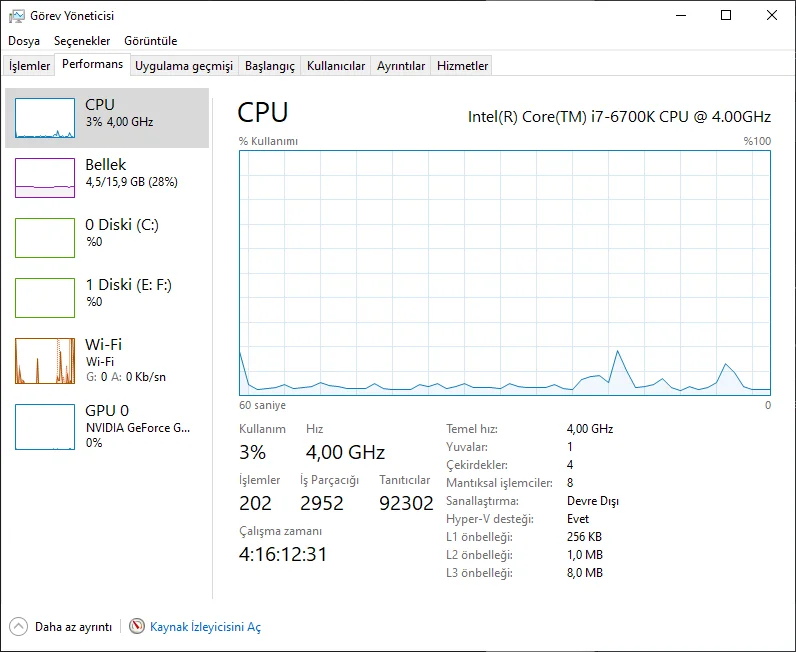Click the Kaynak İzleyicisi resource monitor icon
Image resolution: width=796 pixels, height=652 pixels.
coord(137,627)
